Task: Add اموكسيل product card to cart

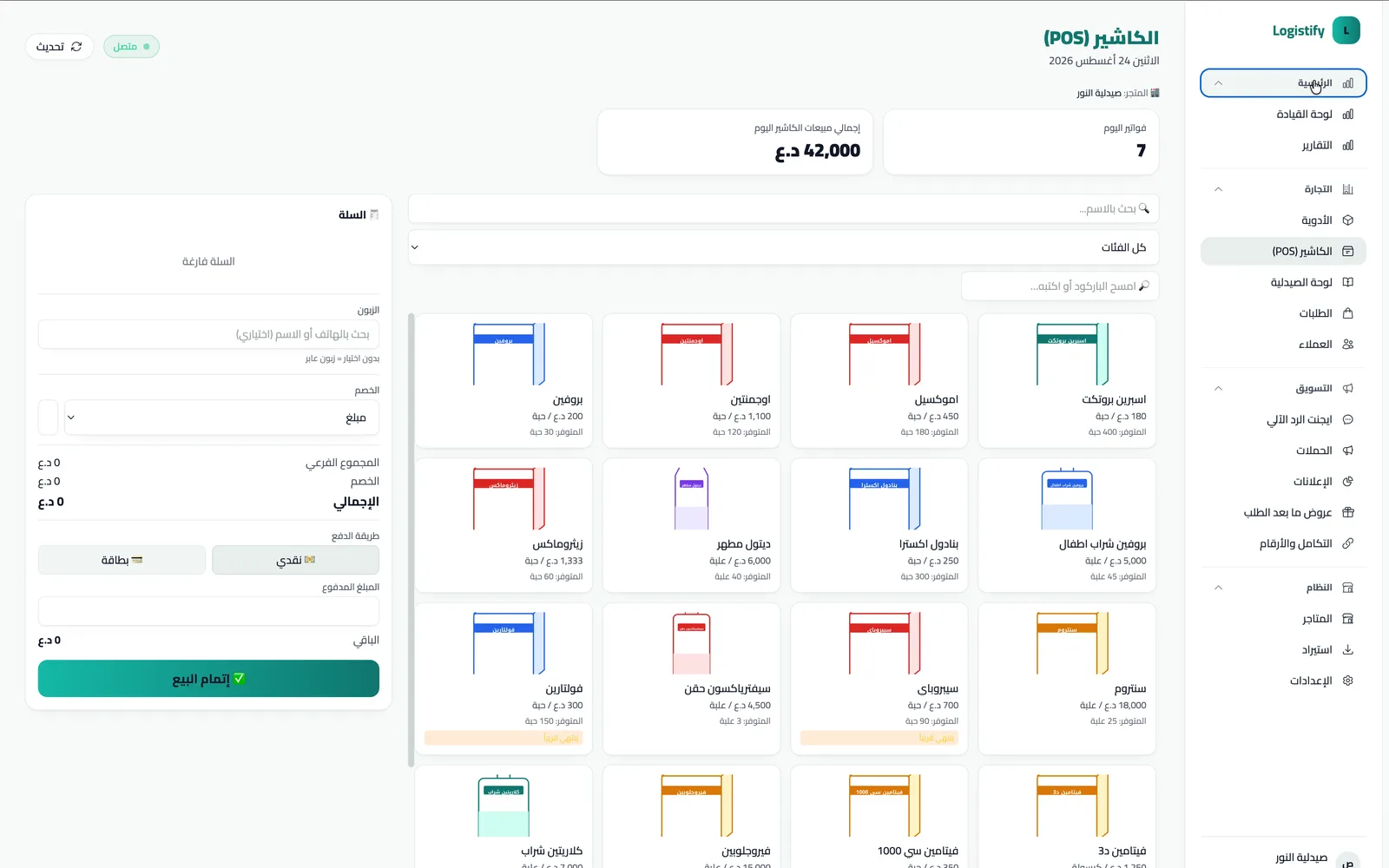Action: [879, 381]
